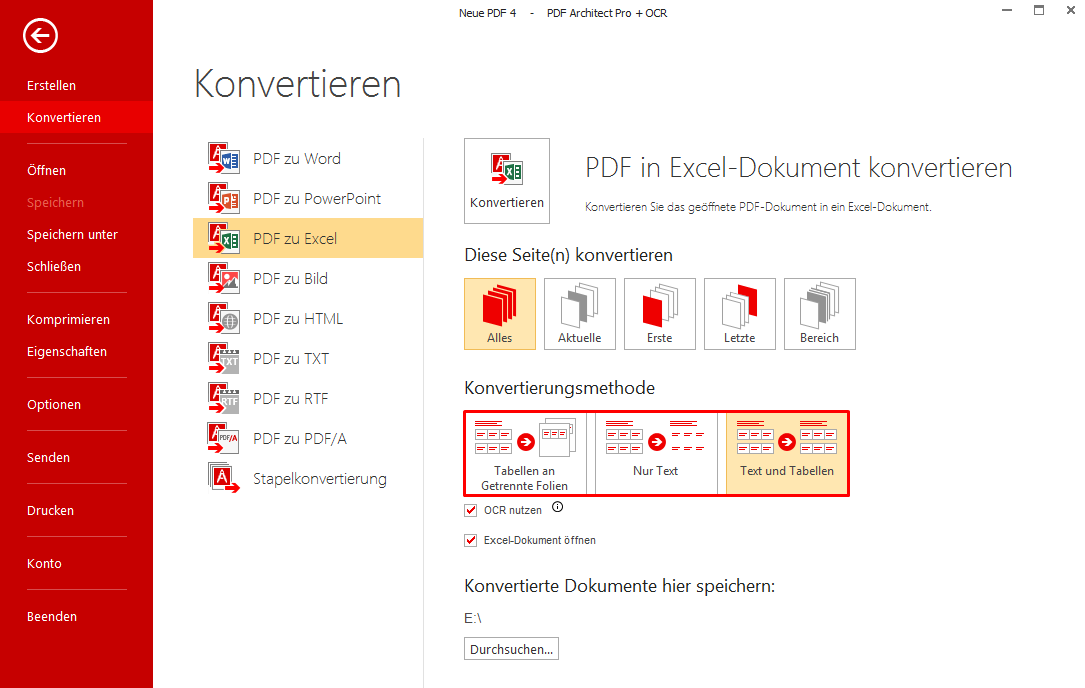The image size is (1085, 688).
Task: Minimize the PDF Architect window
Action: pos(1007,10)
